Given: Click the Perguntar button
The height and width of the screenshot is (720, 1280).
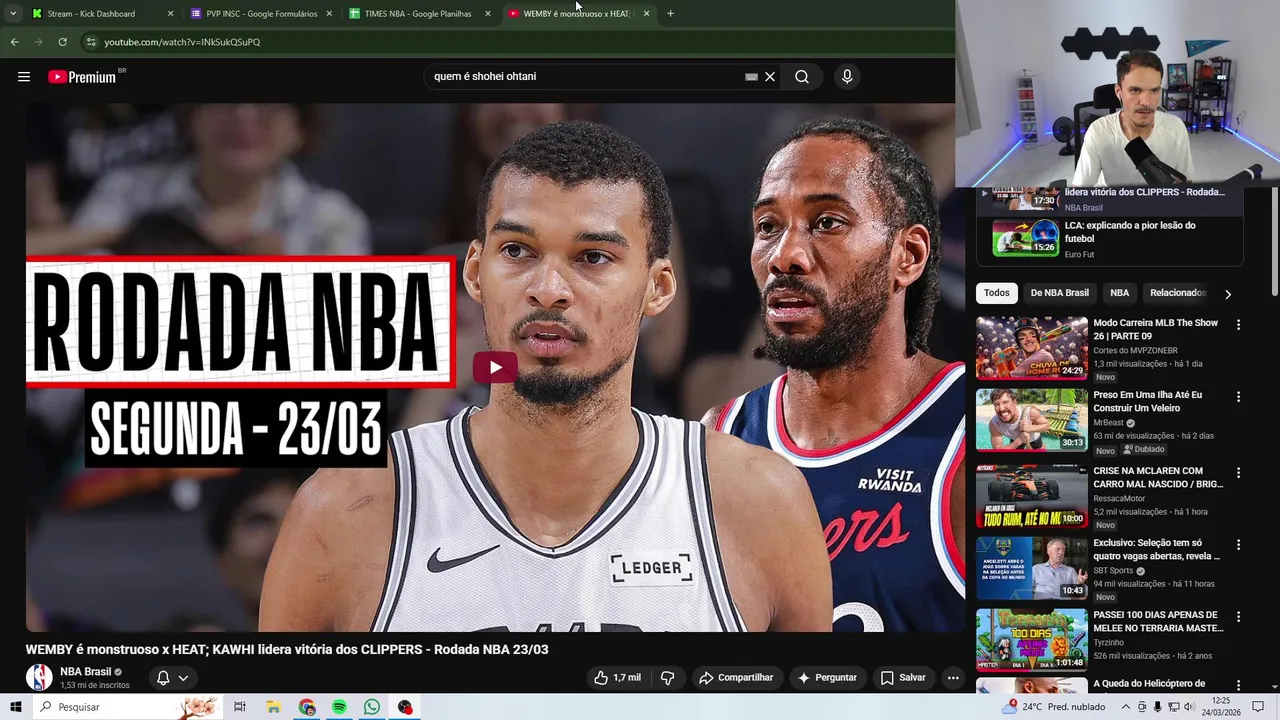Looking at the screenshot, I should [x=827, y=677].
